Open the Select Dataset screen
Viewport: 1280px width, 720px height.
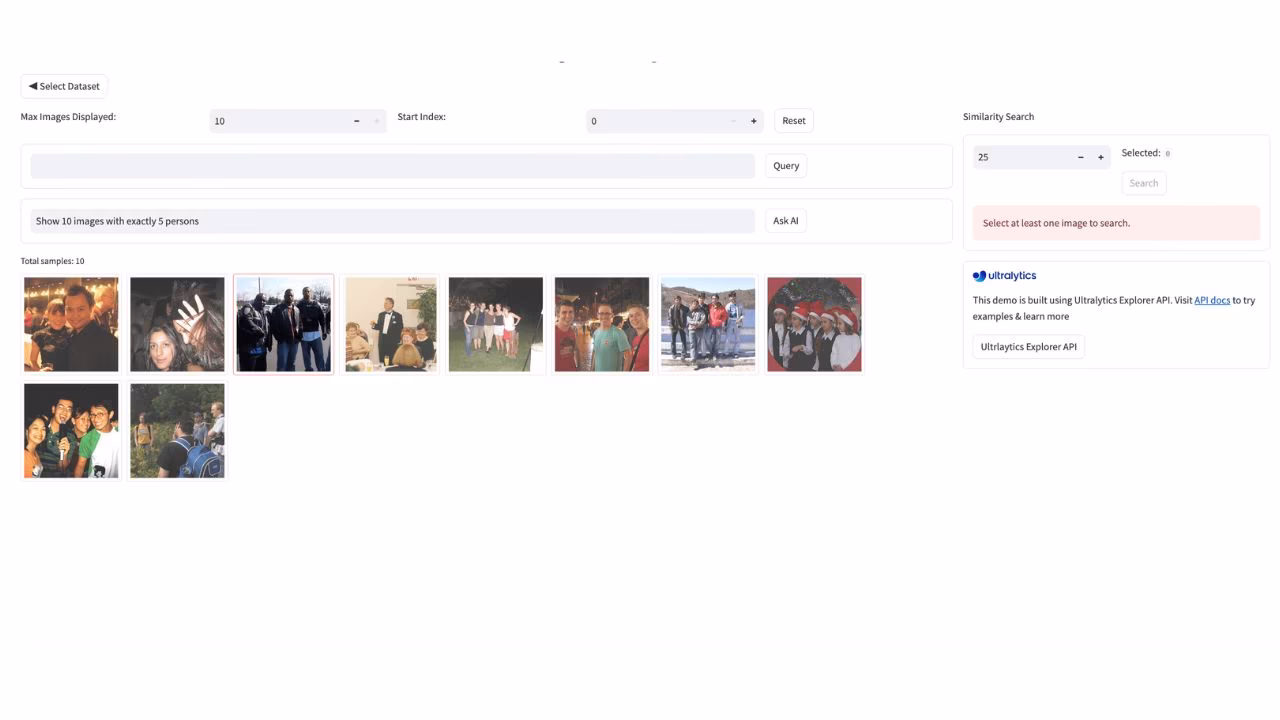(63, 86)
